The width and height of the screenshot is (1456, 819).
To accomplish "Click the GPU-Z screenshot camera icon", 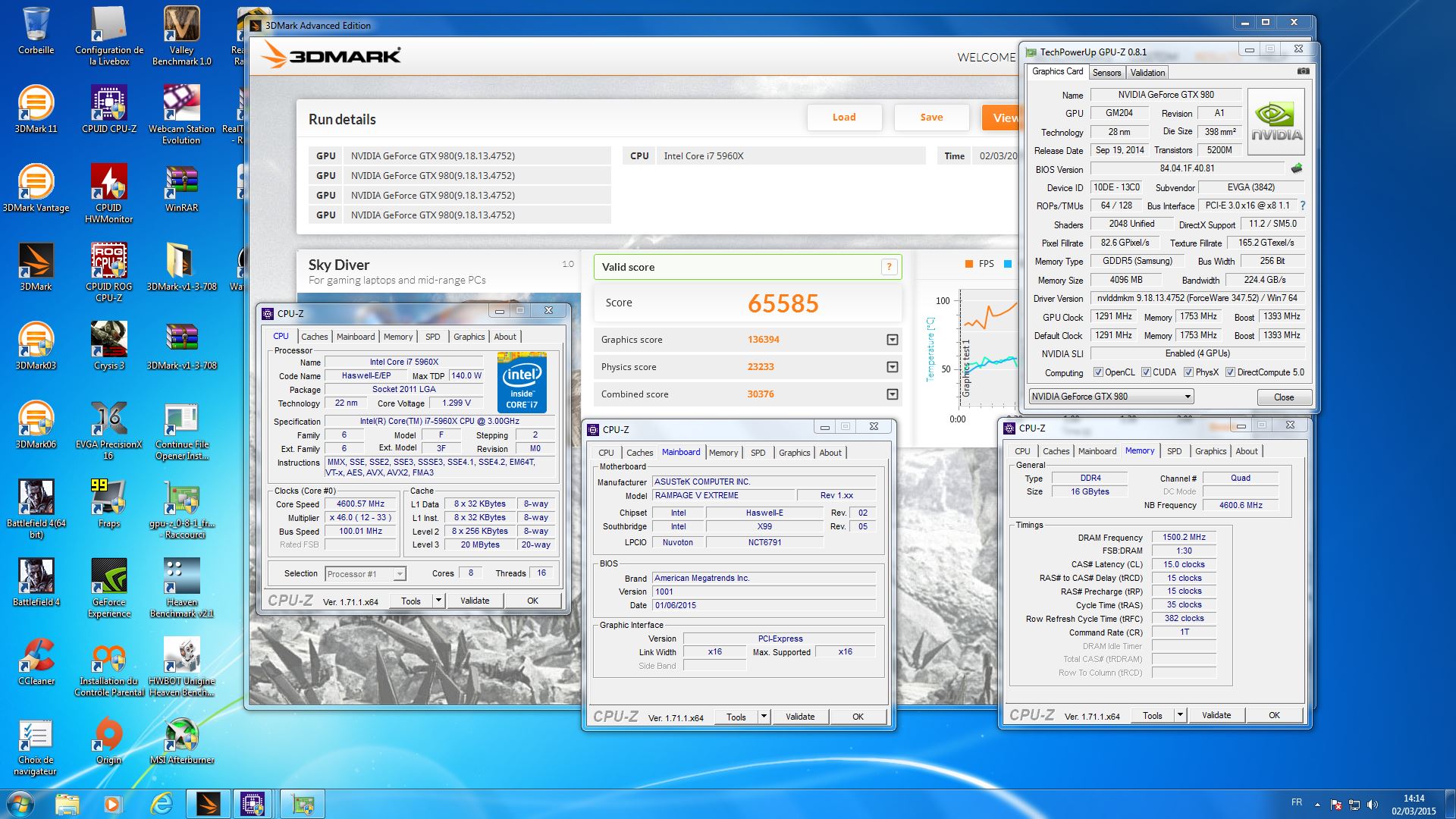I will coord(1303,71).
